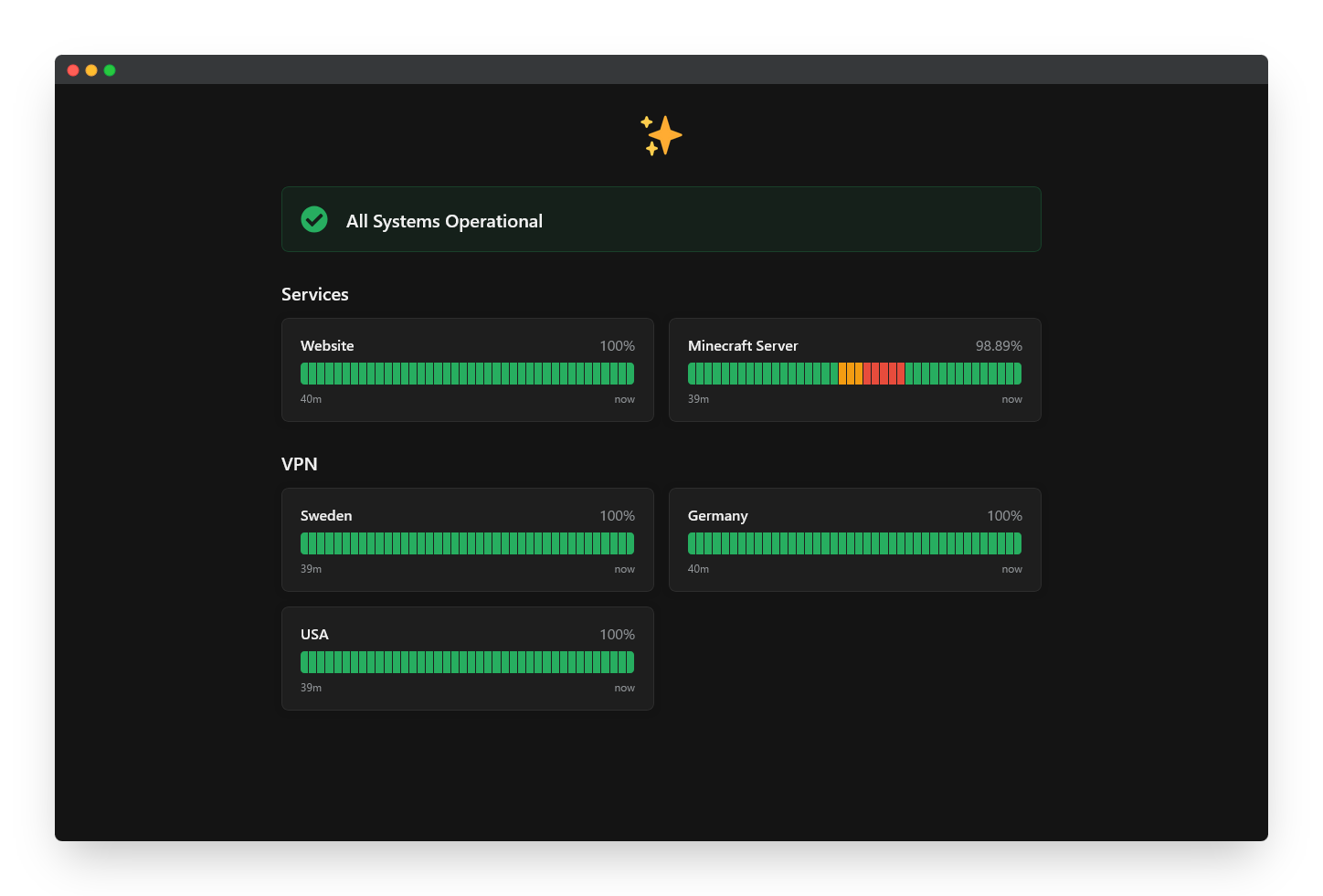Click the VPN section heading

(x=300, y=464)
